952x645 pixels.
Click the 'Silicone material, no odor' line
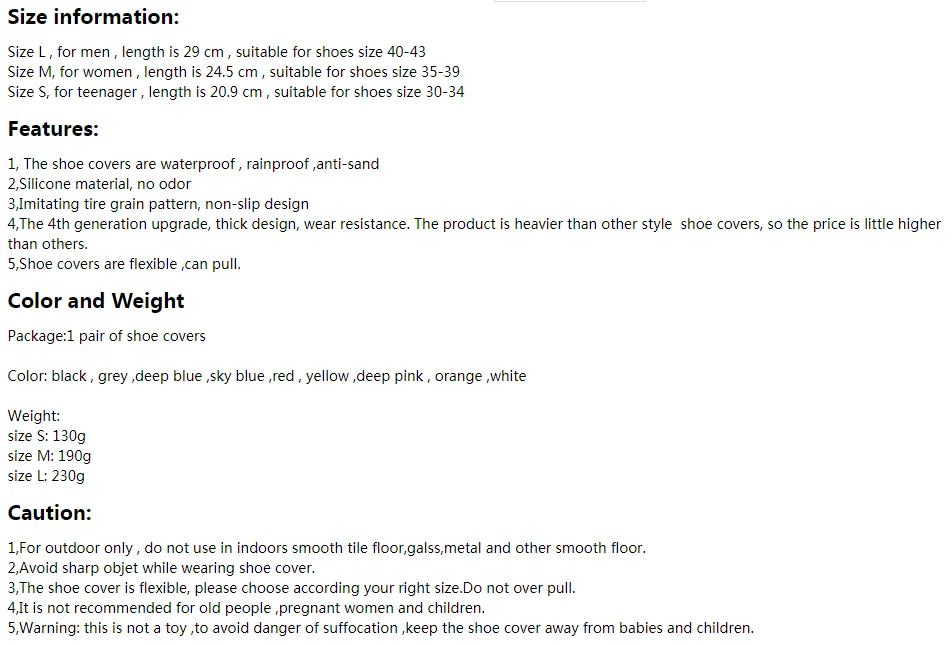(99, 184)
